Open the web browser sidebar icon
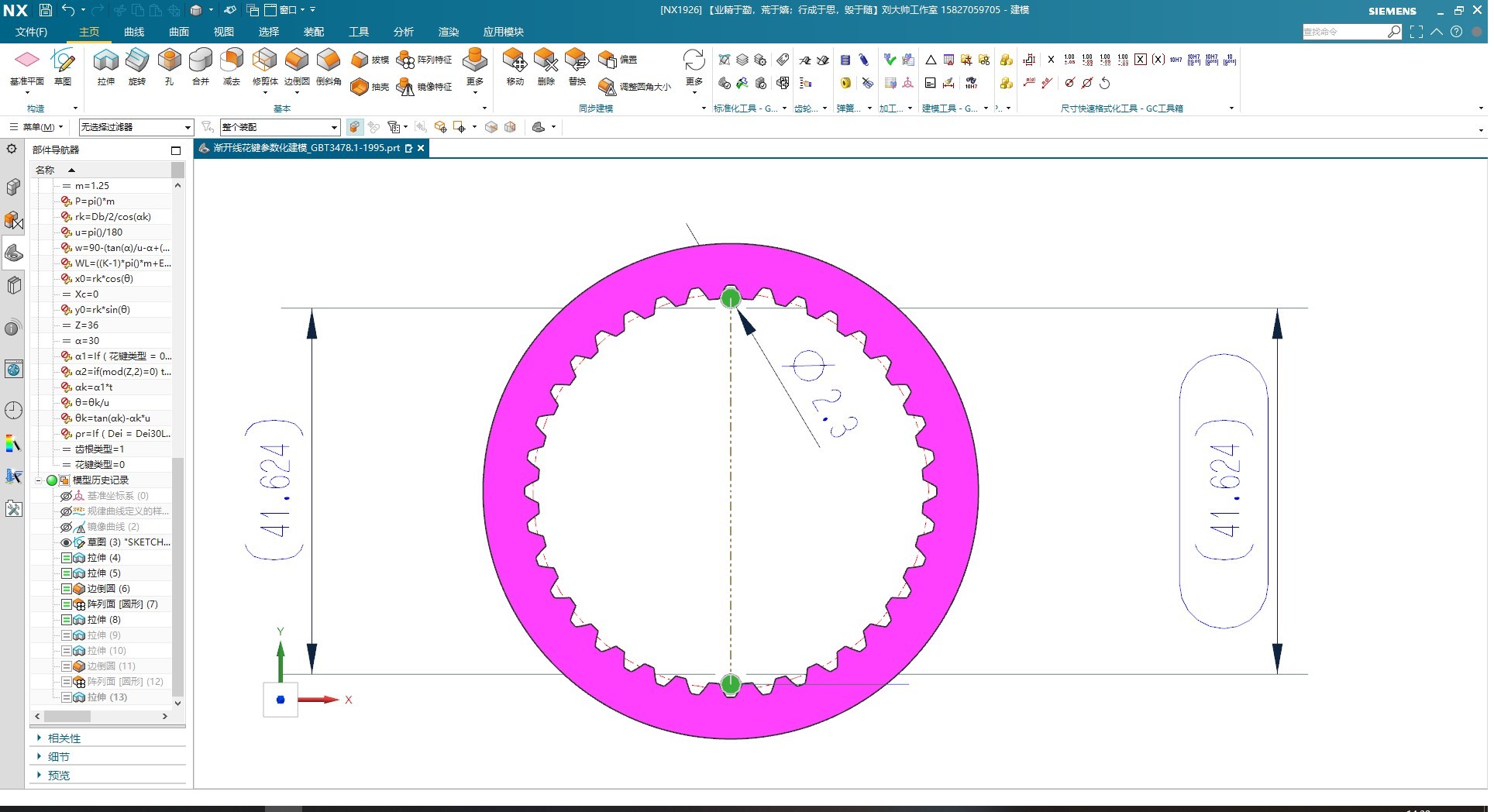 click(x=13, y=369)
